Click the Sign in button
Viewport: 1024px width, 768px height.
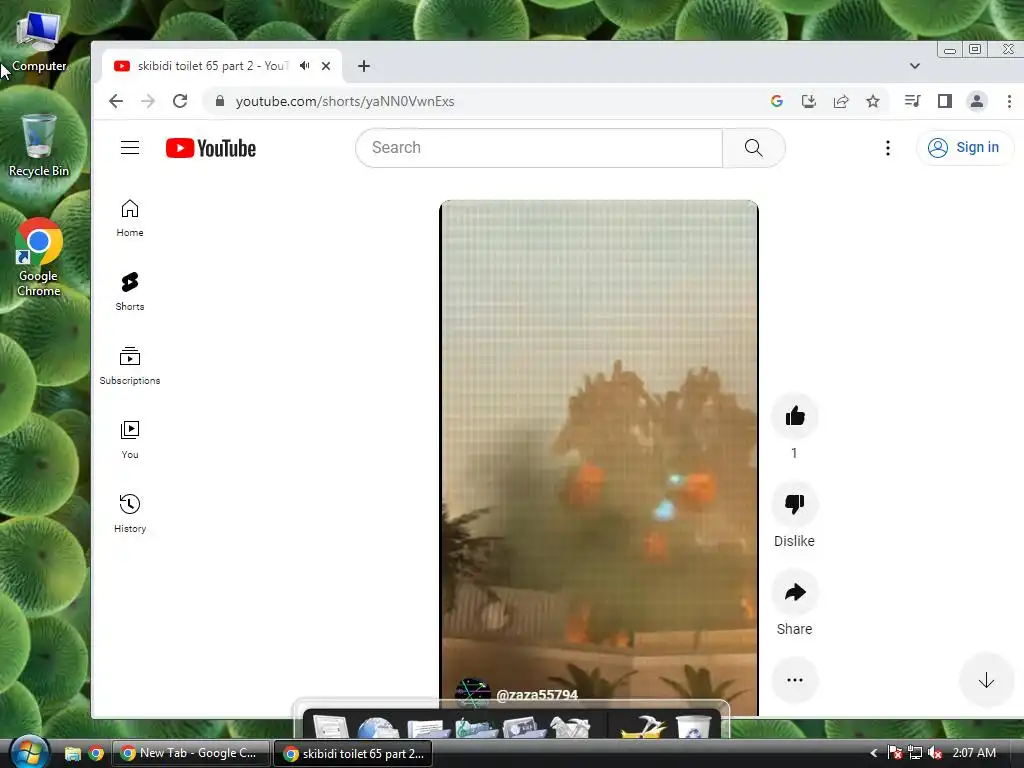(965, 148)
